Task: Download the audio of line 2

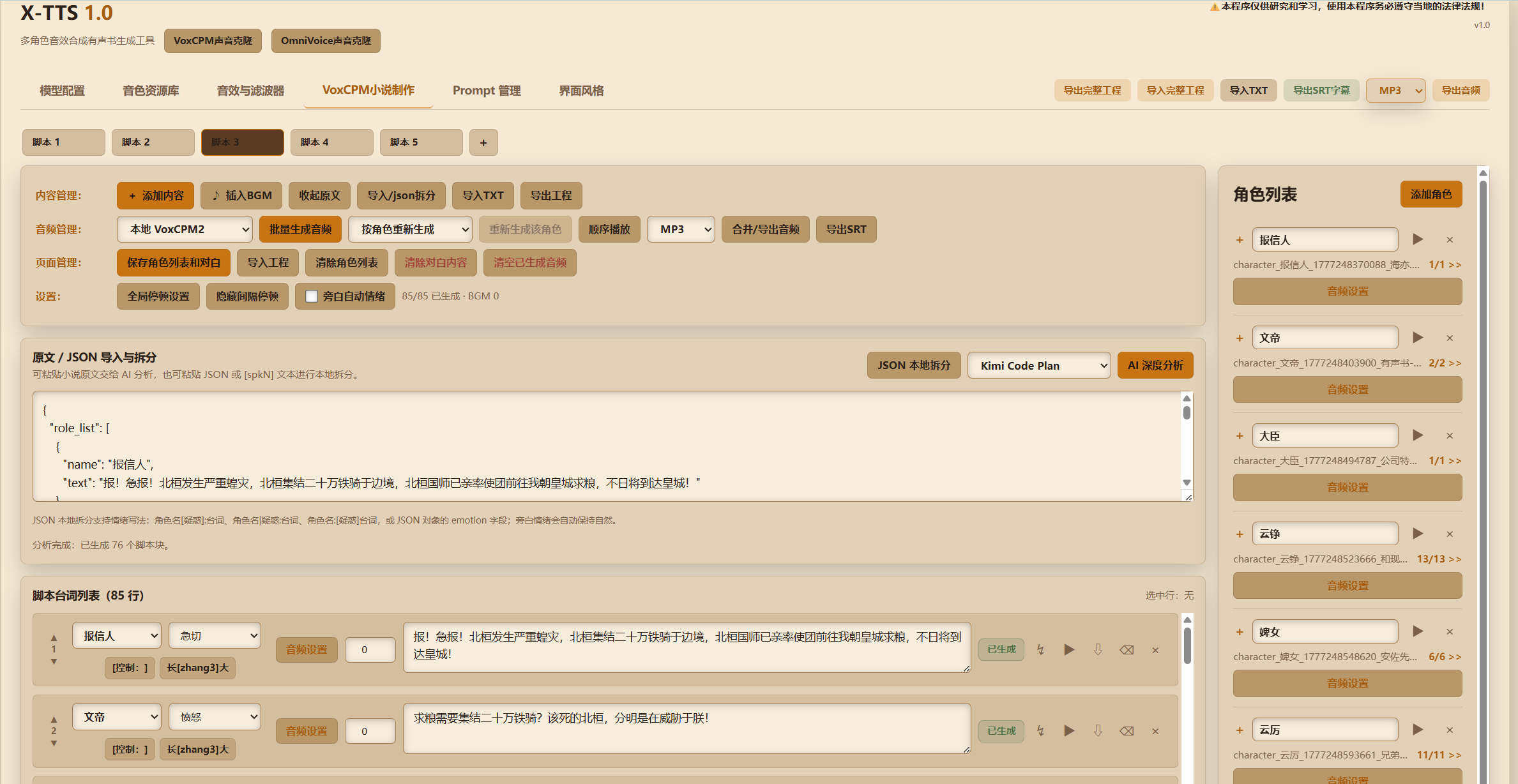Action: tap(1098, 731)
